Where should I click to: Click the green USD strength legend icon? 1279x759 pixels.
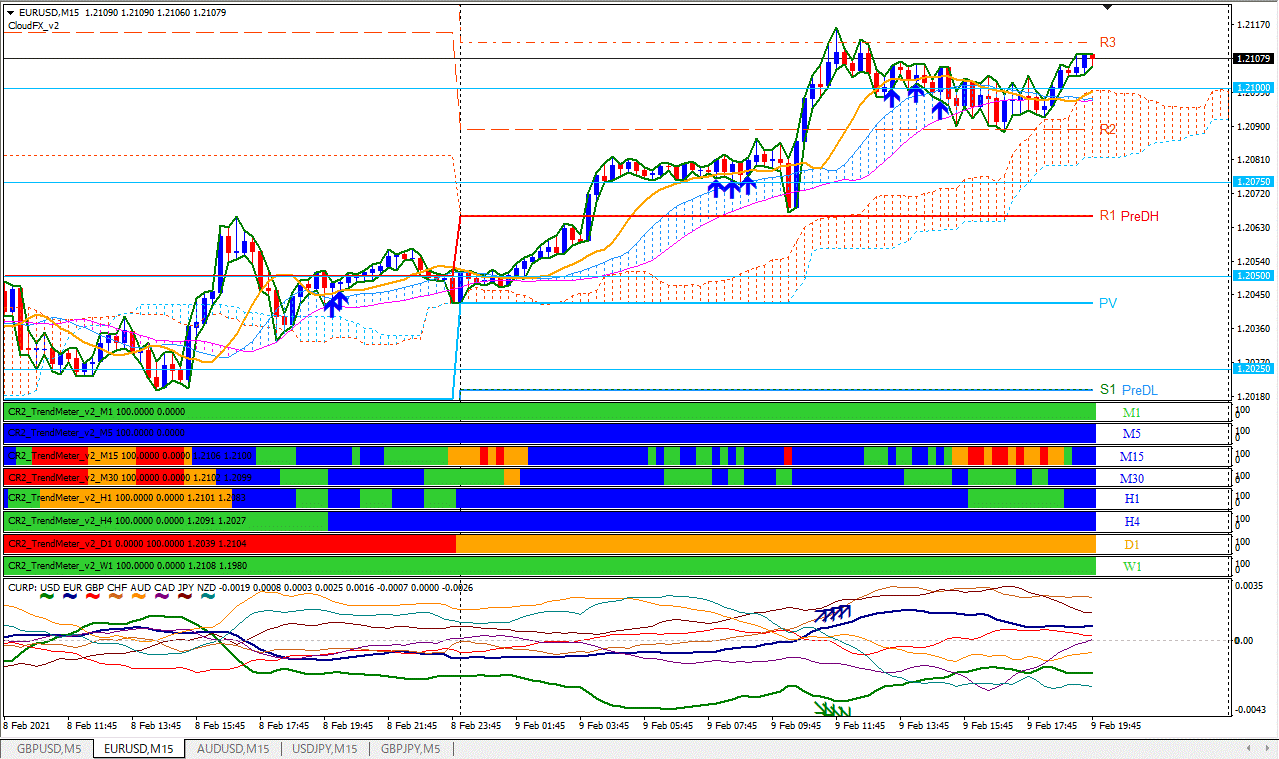46,594
